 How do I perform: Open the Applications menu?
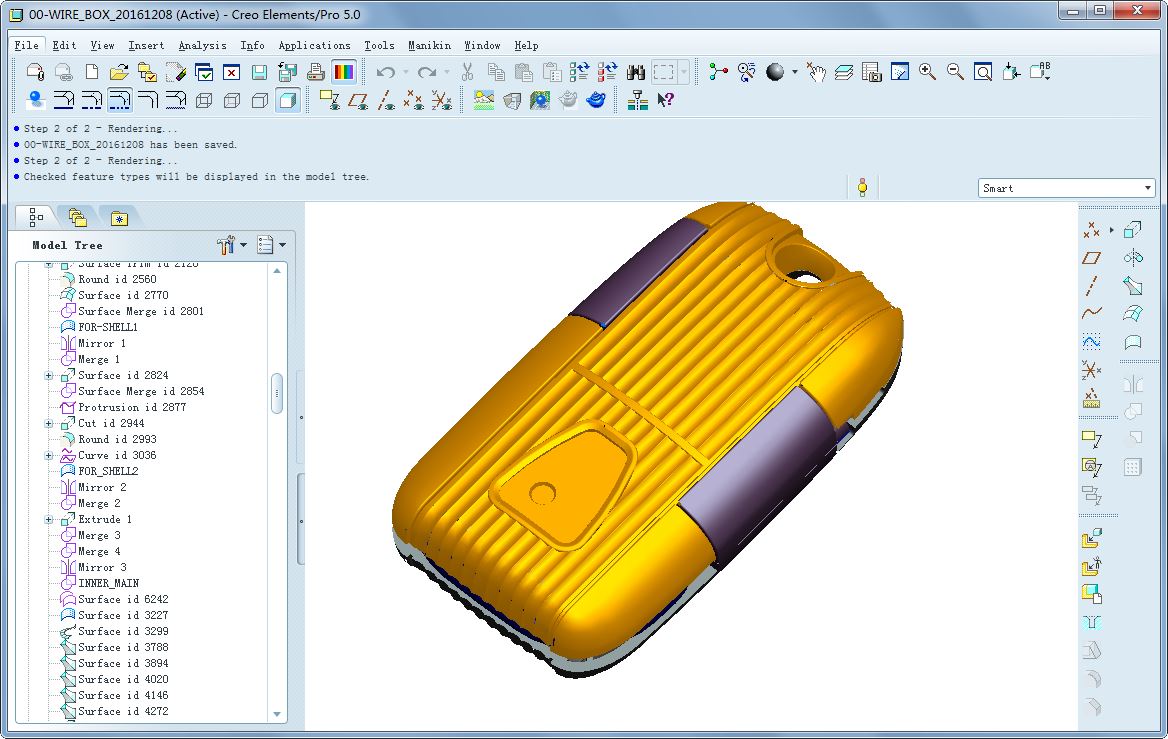point(314,45)
